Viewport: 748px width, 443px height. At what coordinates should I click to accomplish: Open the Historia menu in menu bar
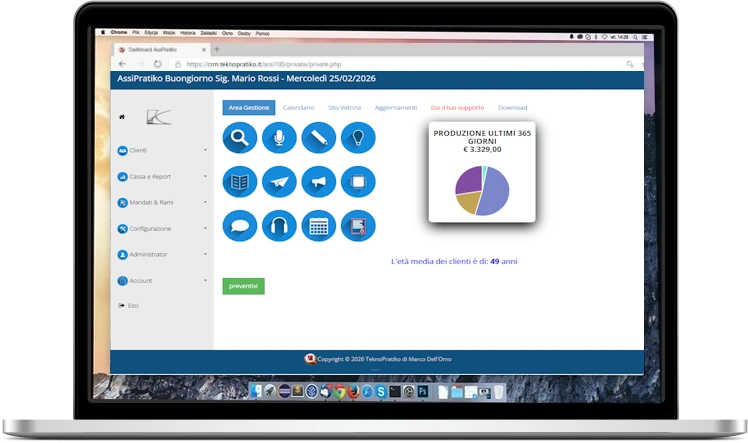pos(187,33)
